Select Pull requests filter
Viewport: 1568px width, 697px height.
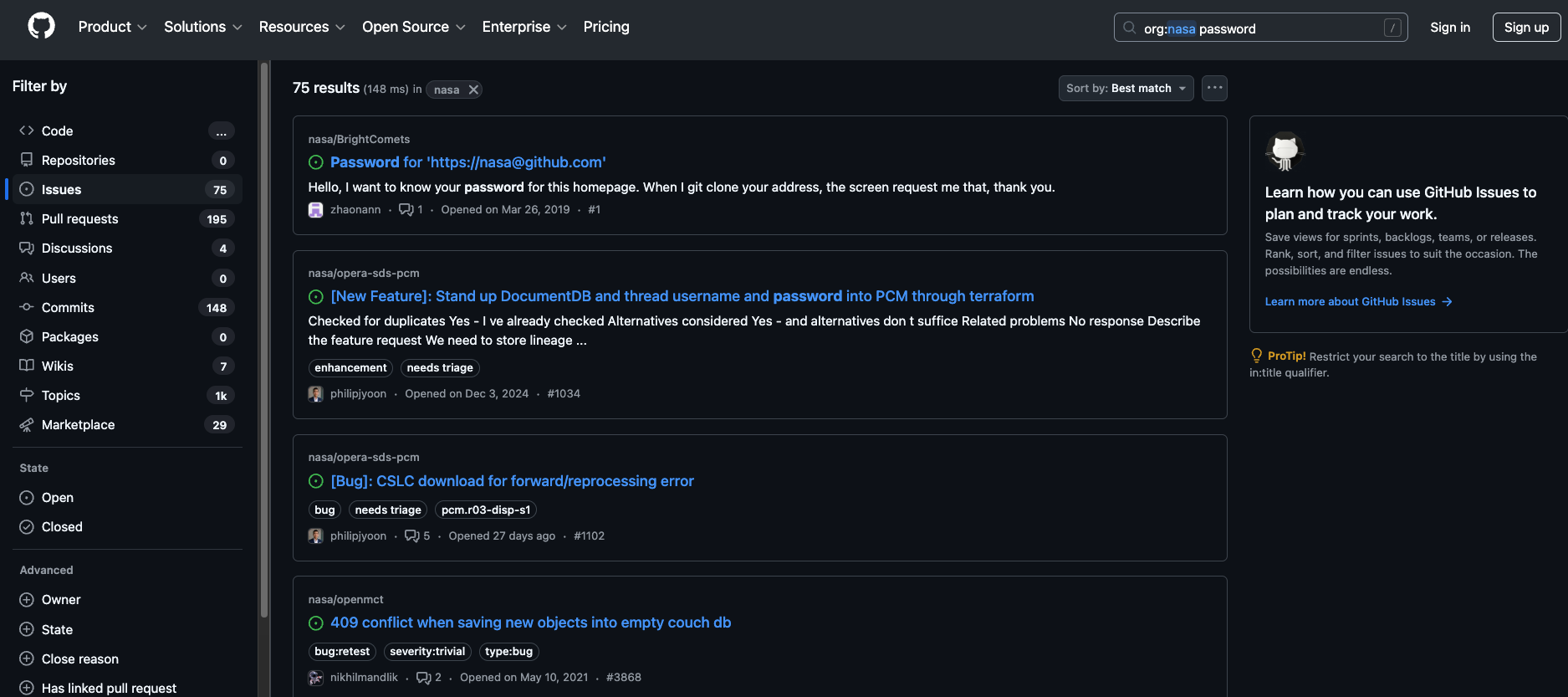tap(79, 219)
